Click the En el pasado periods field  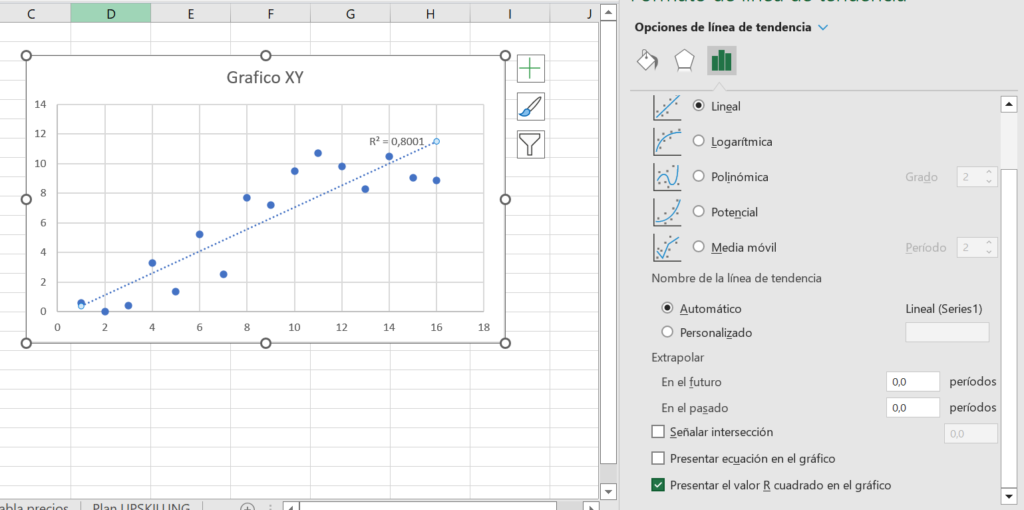tap(913, 407)
